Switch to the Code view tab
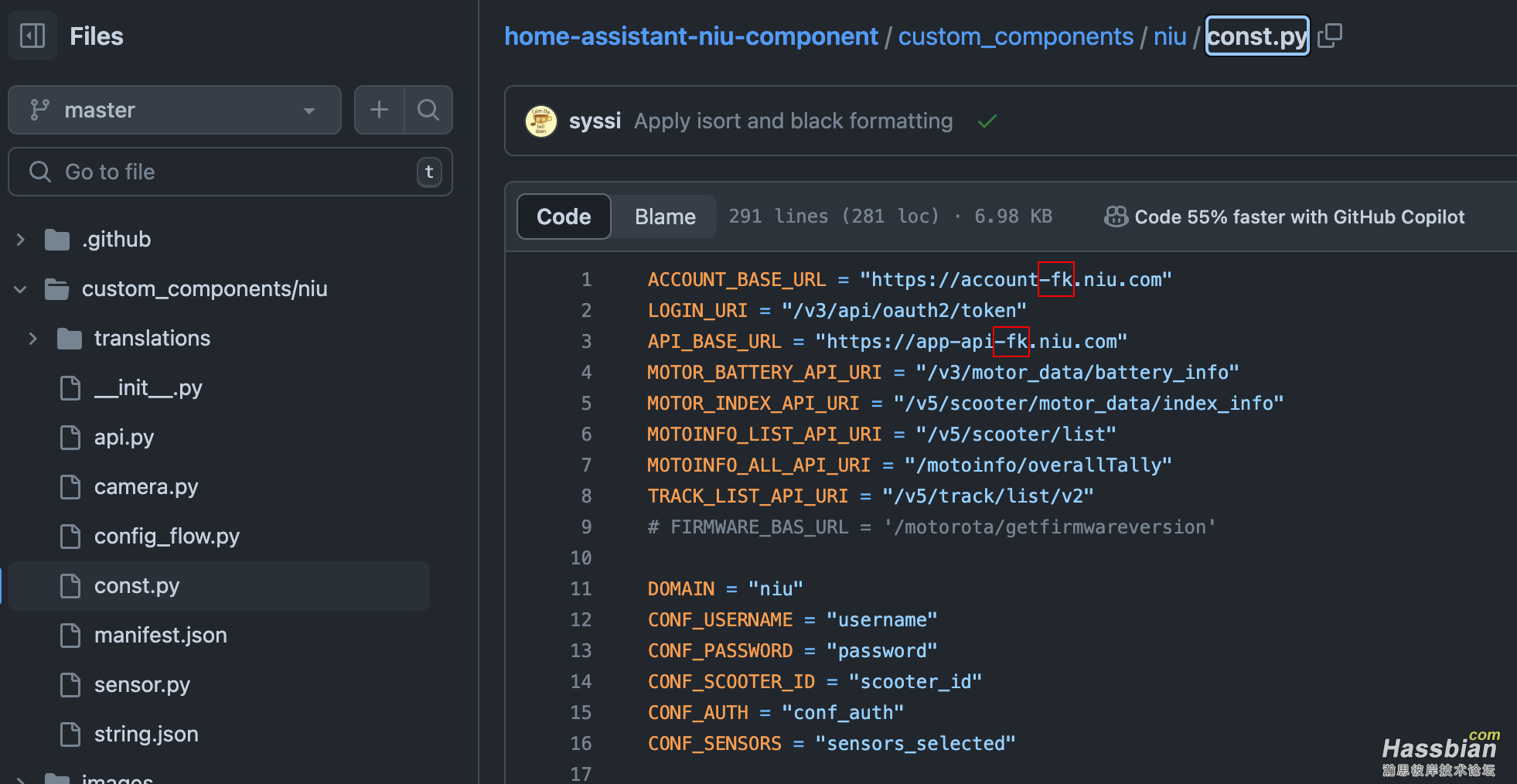 point(564,216)
